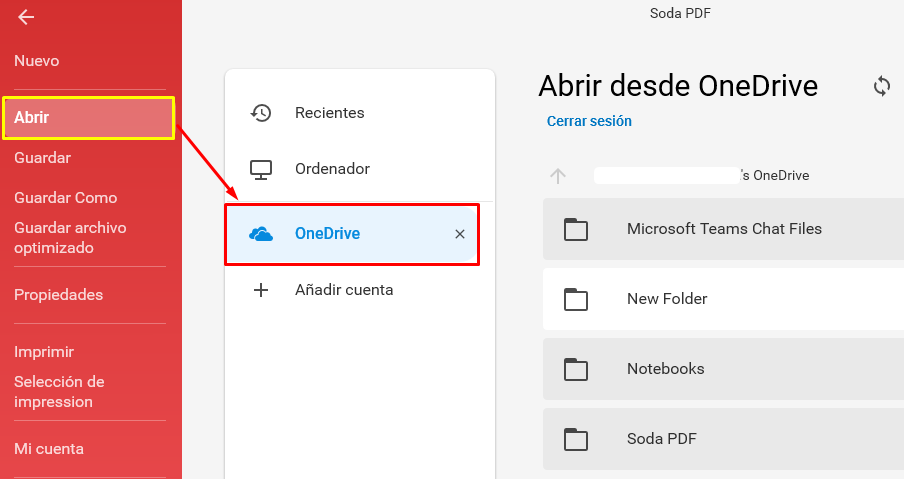This screenshot has width=904, height=479.
Task: Click folder icon of Microsoft Teams Chat Files
Action: pyautogui.click(x=575, y=229)
